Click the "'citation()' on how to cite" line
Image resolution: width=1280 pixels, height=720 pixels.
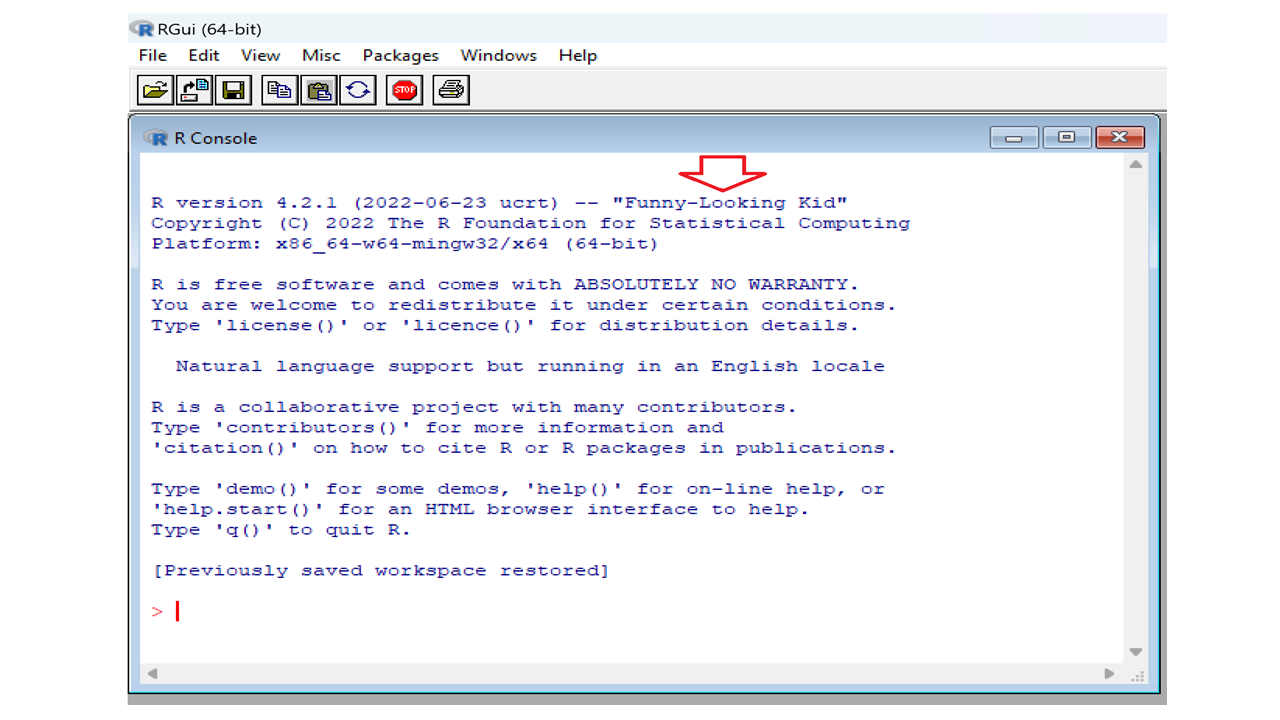click(524, 448)
